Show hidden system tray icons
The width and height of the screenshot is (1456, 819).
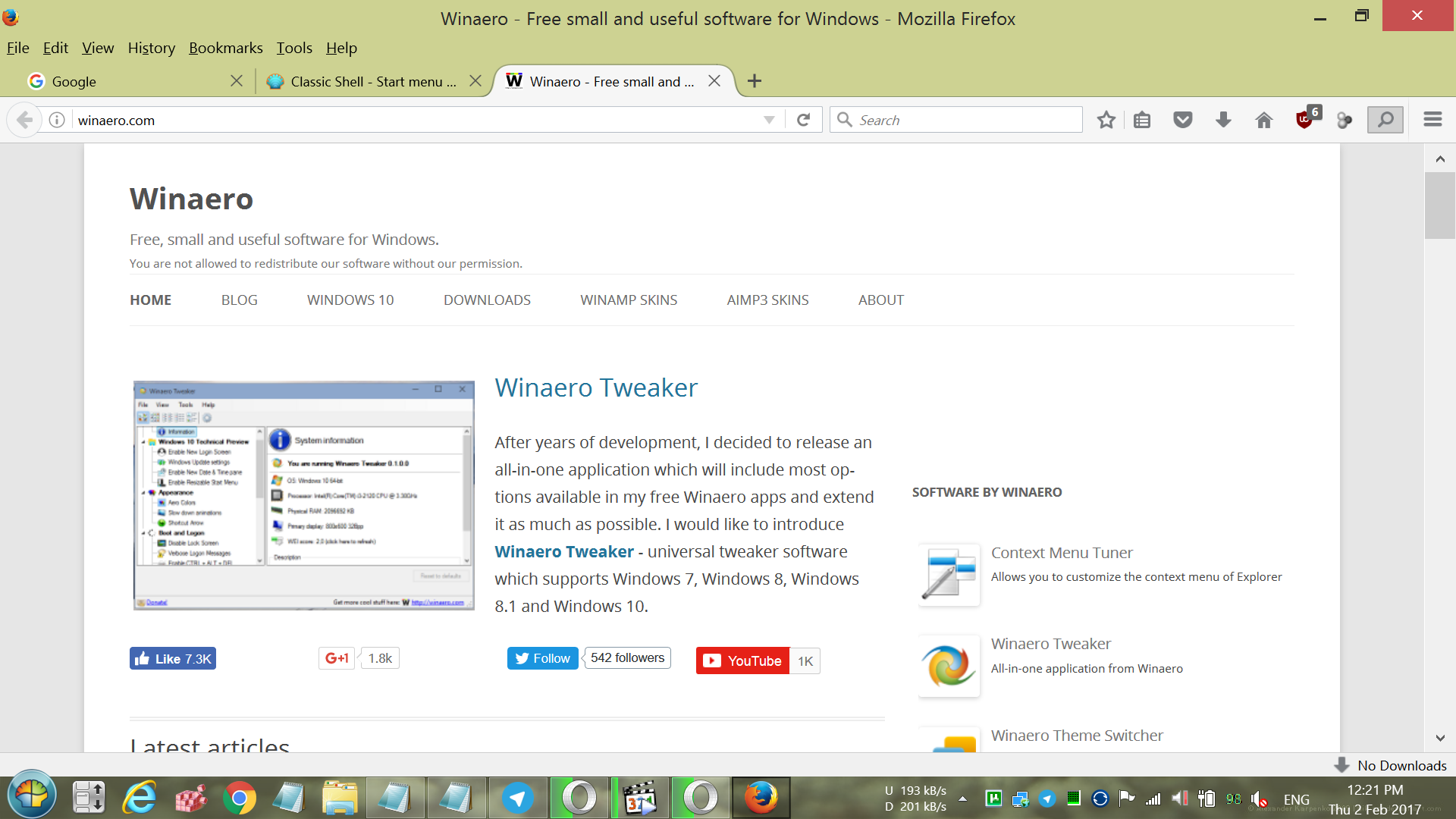point(962,799)
